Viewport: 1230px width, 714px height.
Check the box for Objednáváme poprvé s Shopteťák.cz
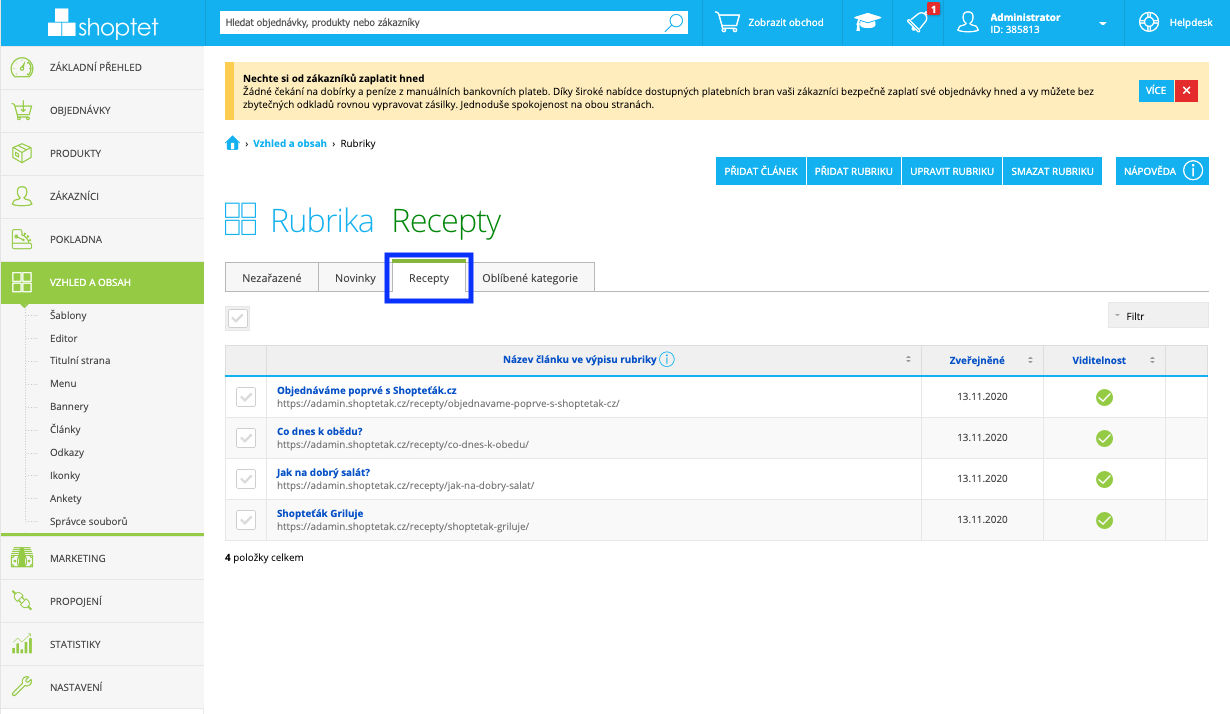pos(246,397)
